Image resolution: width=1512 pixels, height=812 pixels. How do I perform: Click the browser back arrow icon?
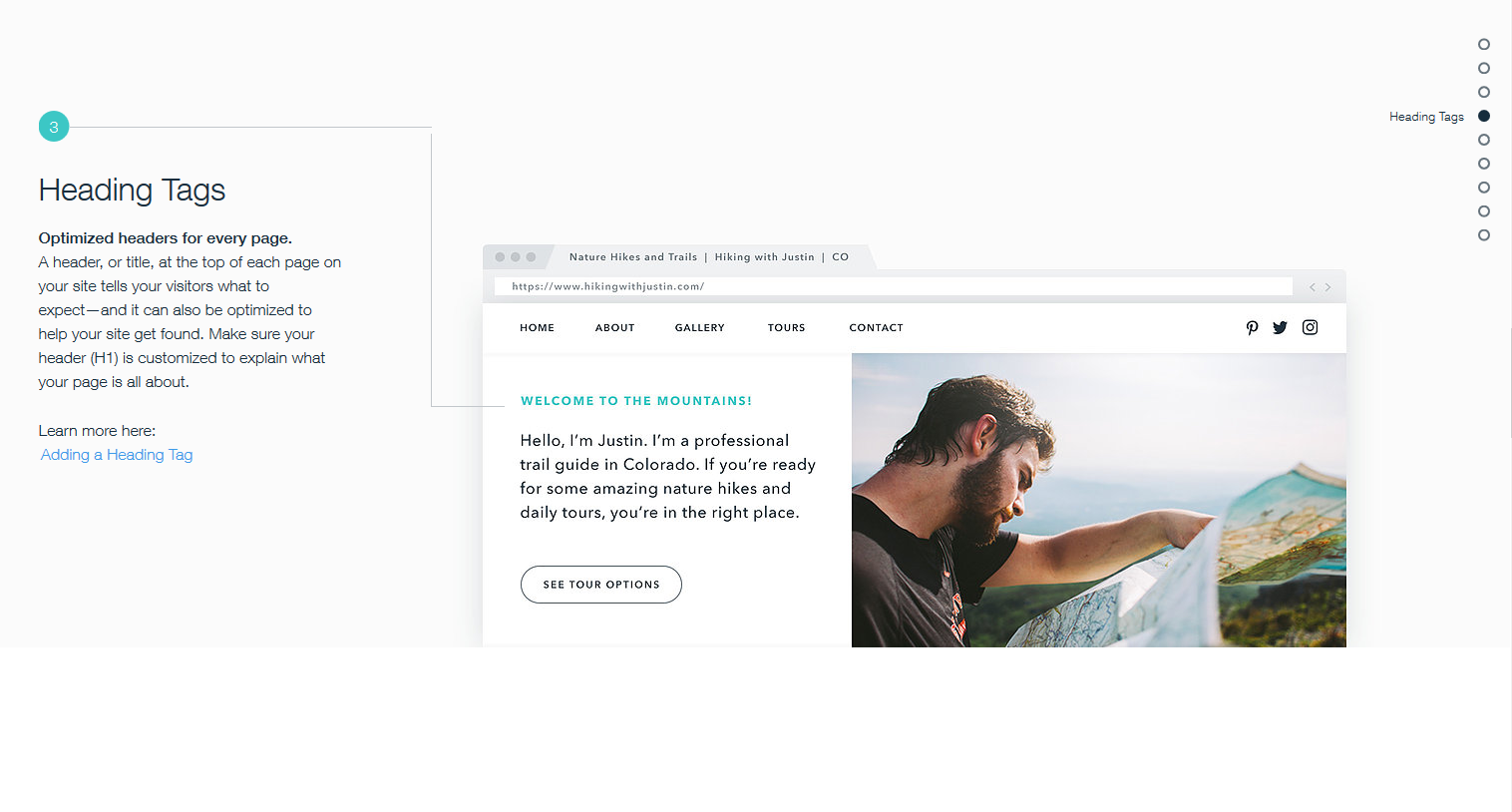click(1312, 287)
